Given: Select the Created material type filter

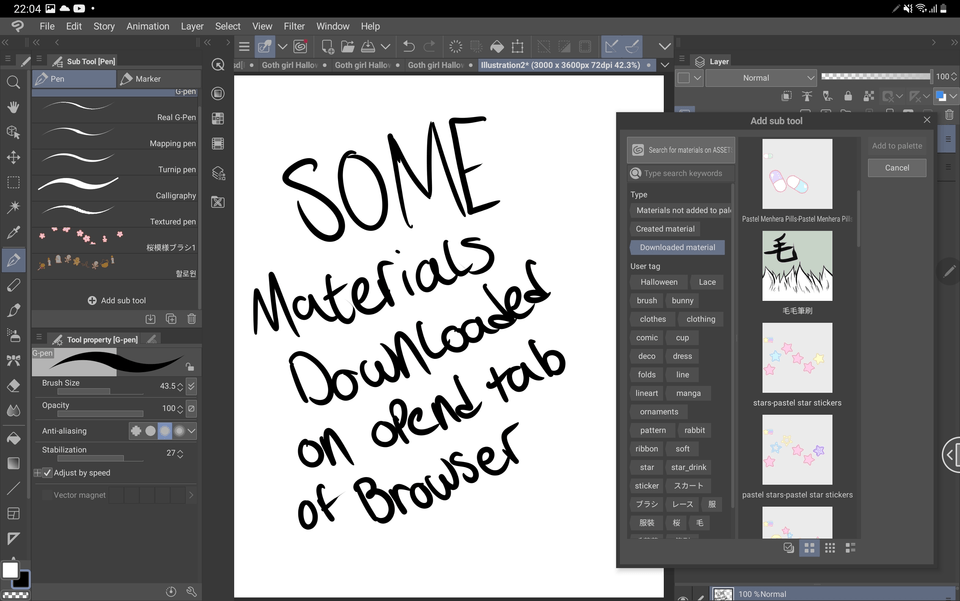Looking at the screenshot, I should [665, 229].
